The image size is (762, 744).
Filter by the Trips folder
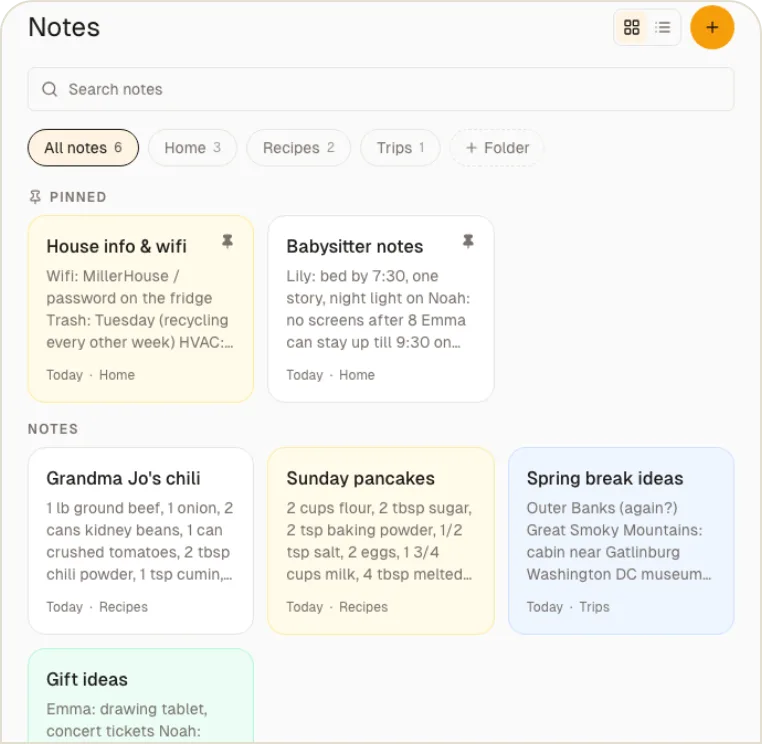pos(400,148)
